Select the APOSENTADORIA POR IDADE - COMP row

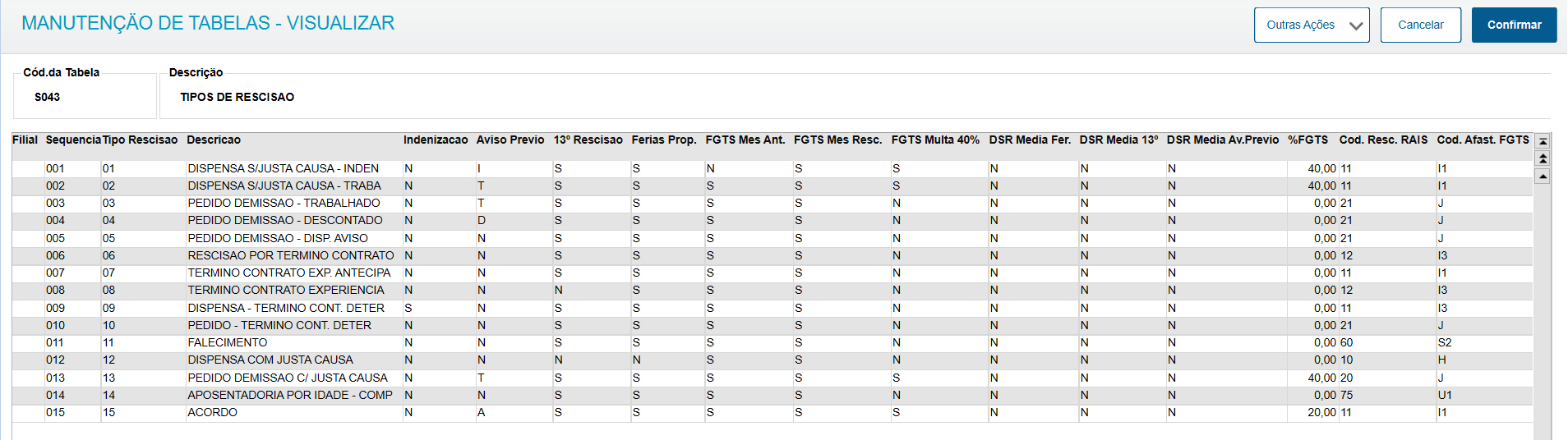pos(289,396)
